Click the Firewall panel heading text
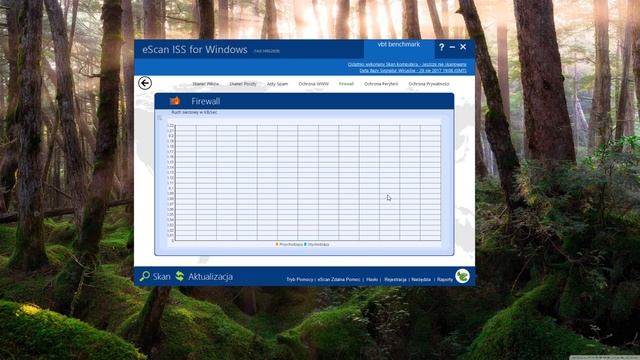This screenshot has width=640, height=360. pos(205,101)
